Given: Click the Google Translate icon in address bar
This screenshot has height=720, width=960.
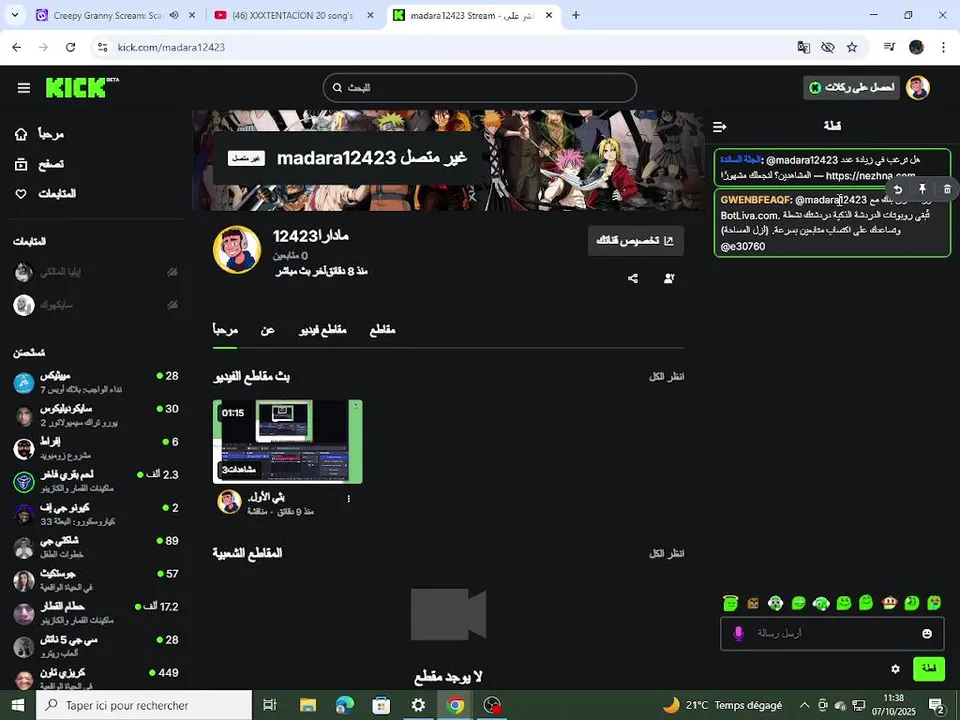Looking at the screenshot, I should (803, 47).
